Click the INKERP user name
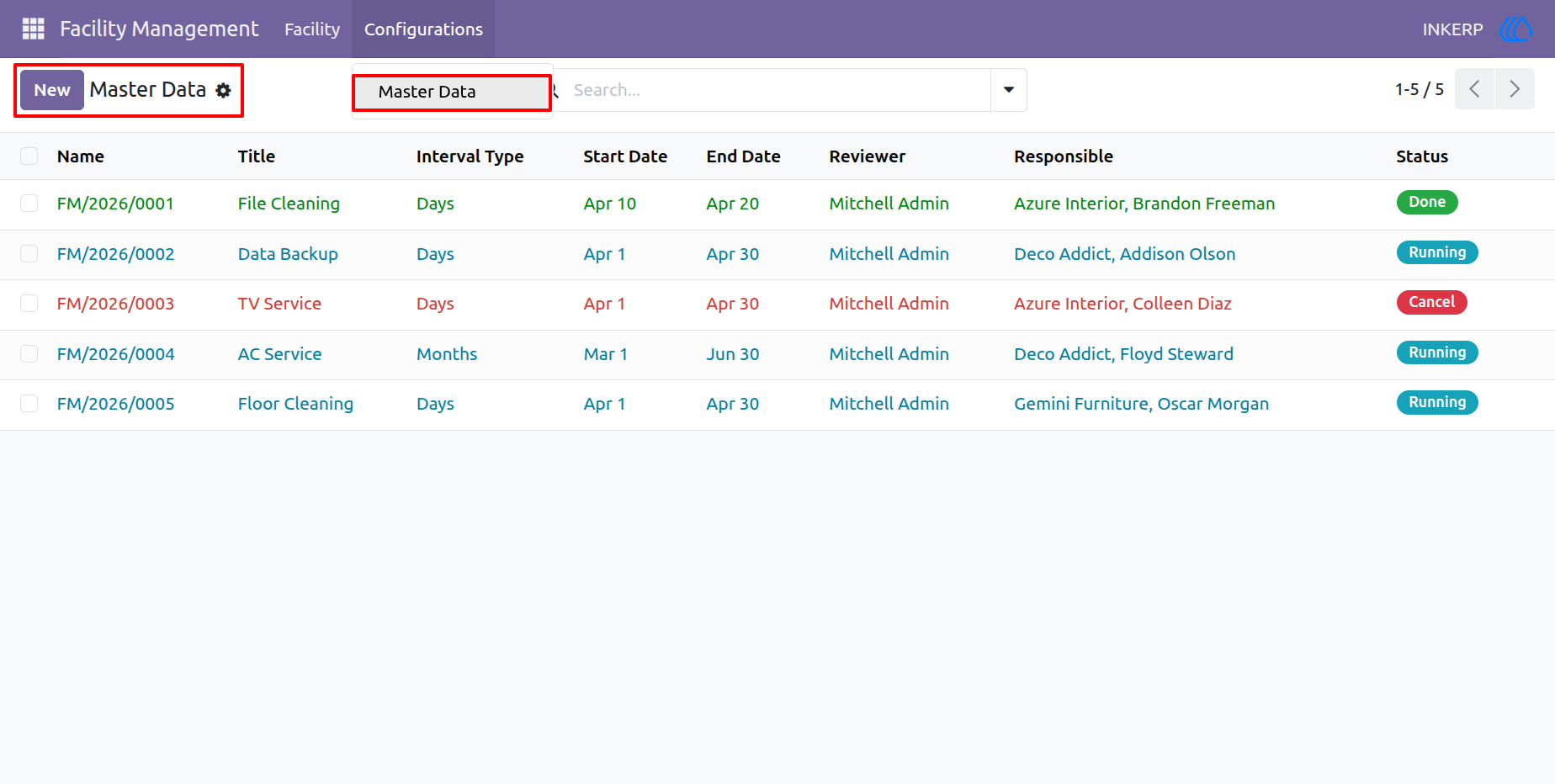This screenshot has height=784, width=1555. (x=1452, y=29)
